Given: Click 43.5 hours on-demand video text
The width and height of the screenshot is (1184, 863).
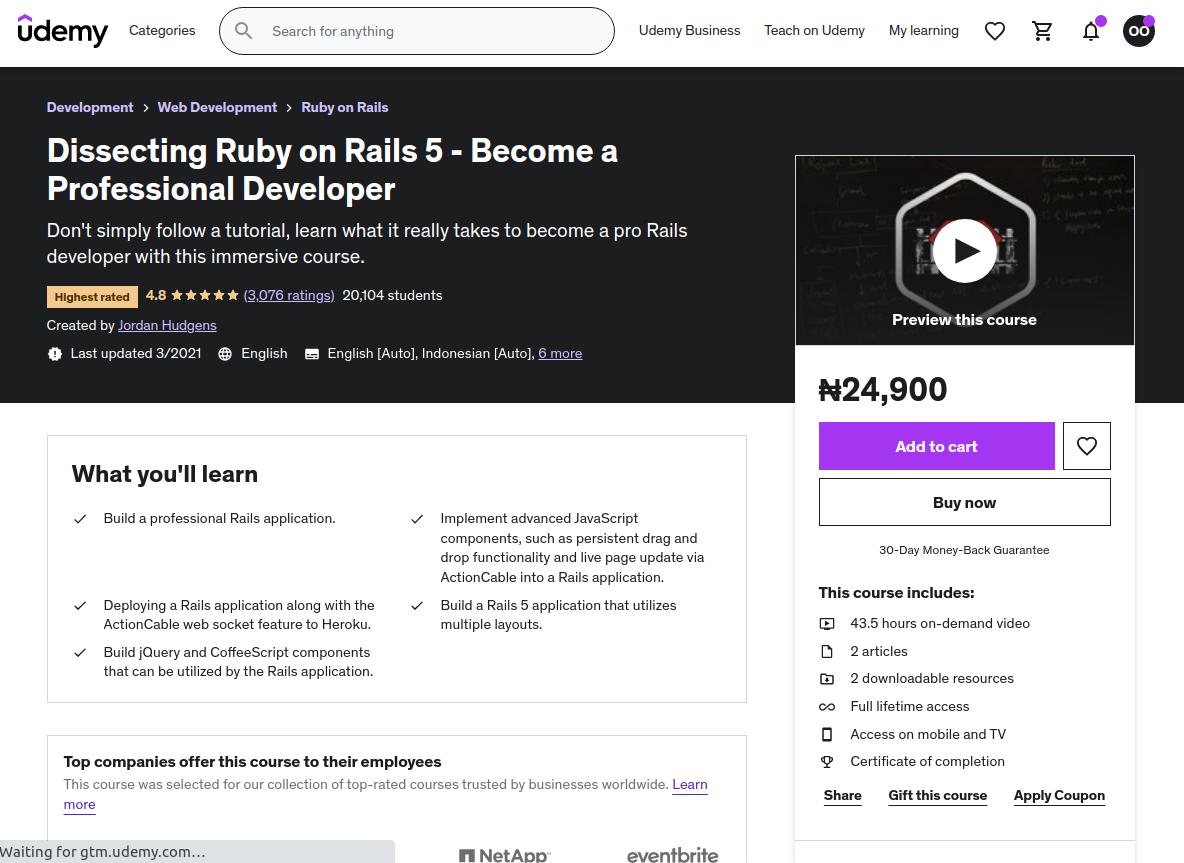Looking at the screenshot, I should pyautogui.click(x=940, y=623).
